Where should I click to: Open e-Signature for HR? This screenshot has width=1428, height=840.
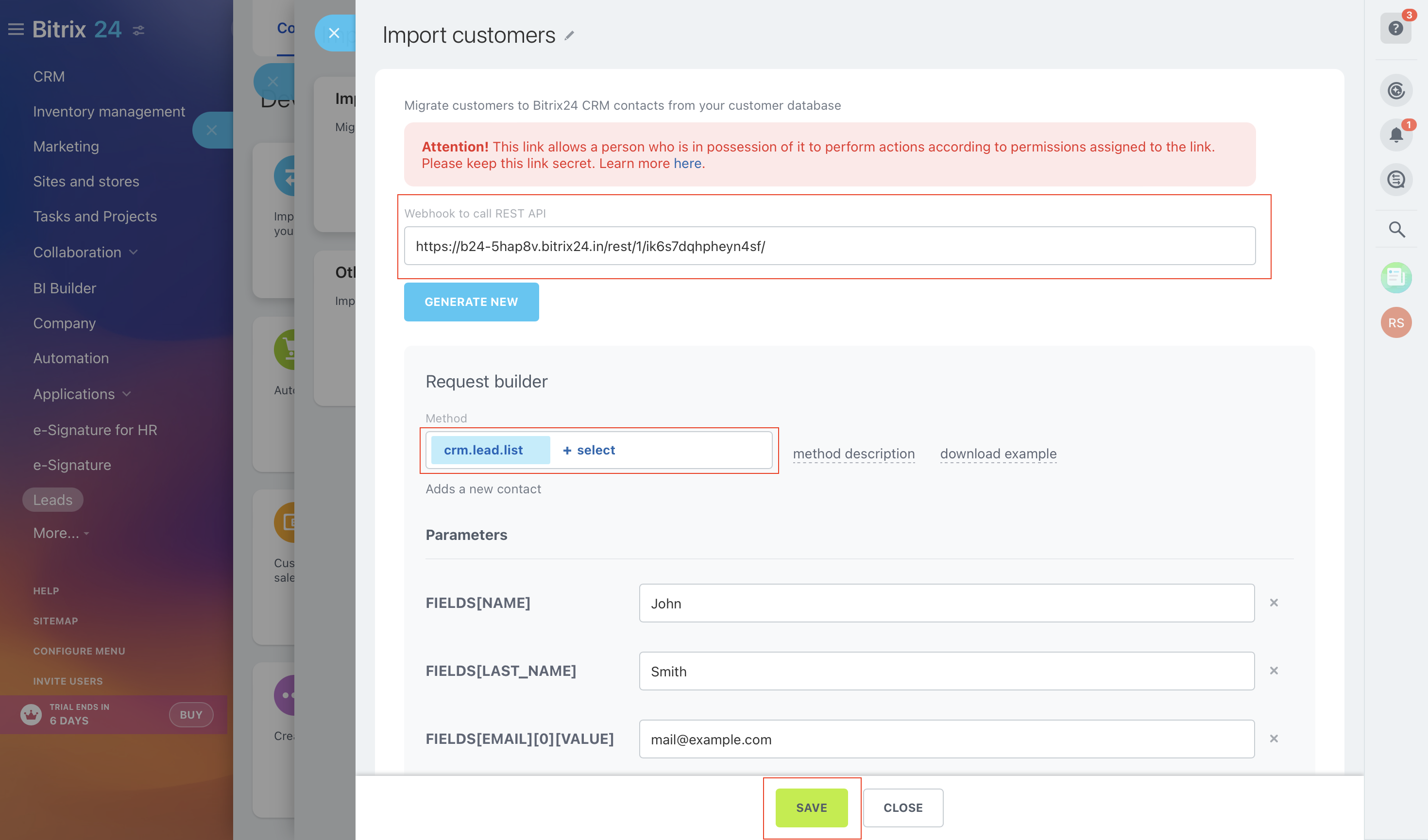(x=95, y=430)
